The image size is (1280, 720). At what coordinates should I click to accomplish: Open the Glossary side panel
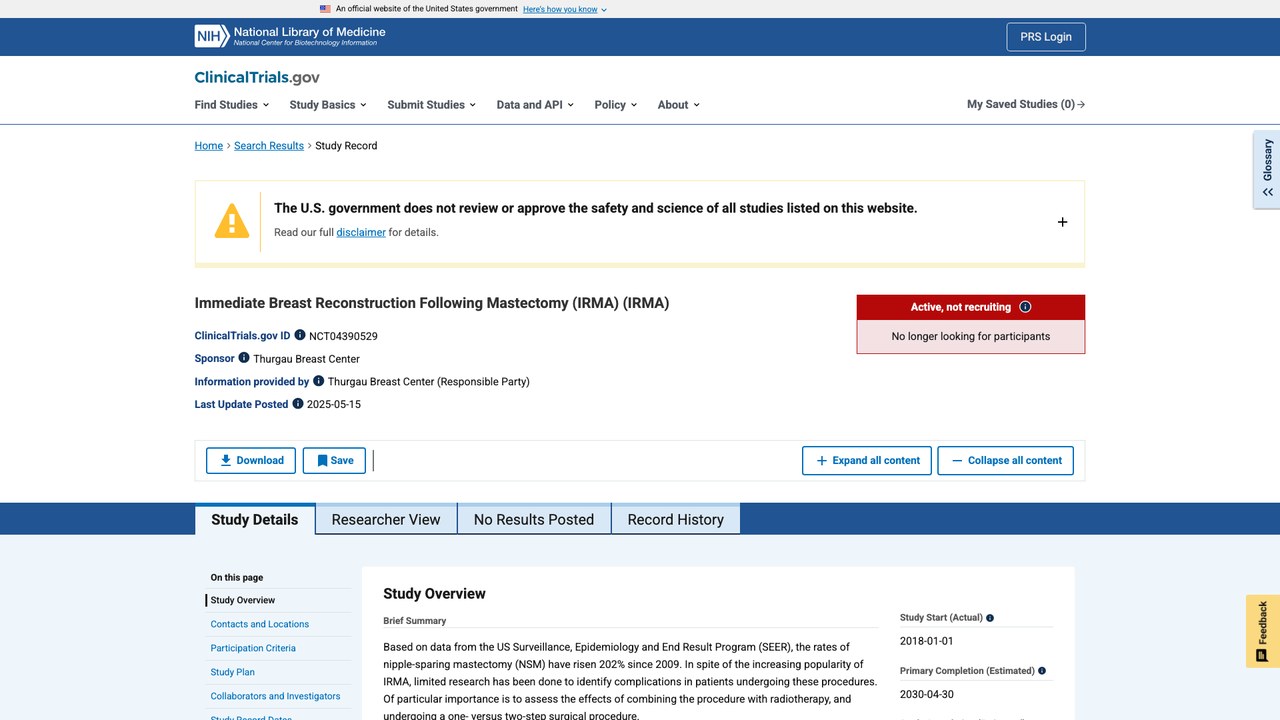[1267, 169]
